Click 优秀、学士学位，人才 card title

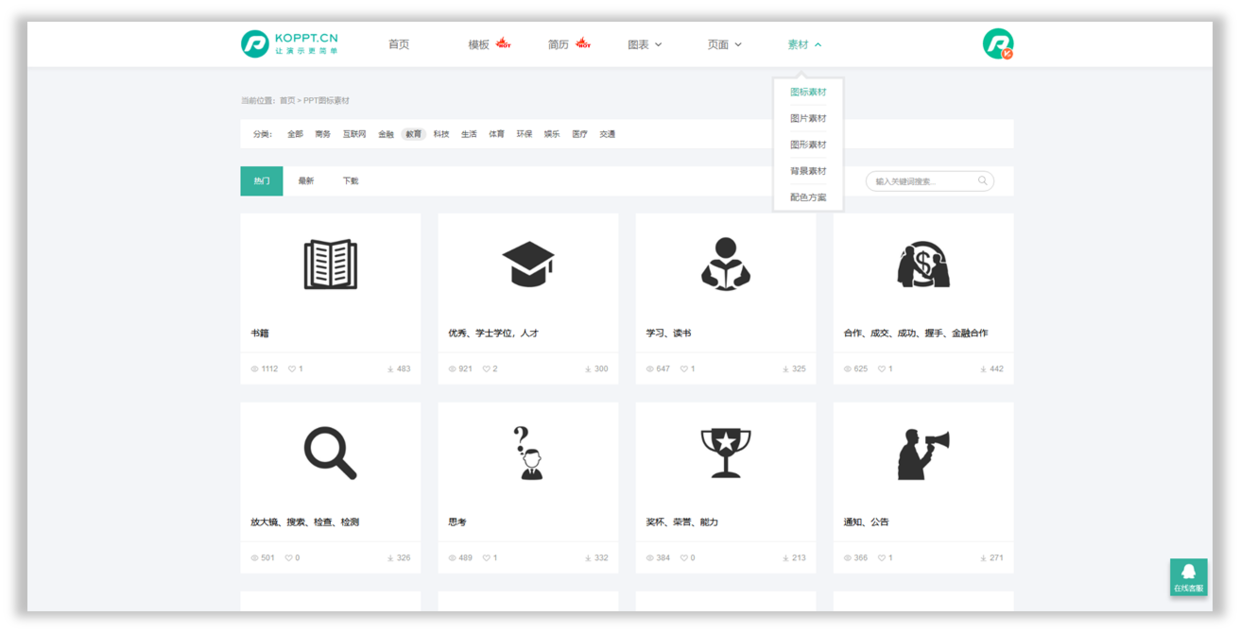tap(493, 333)
